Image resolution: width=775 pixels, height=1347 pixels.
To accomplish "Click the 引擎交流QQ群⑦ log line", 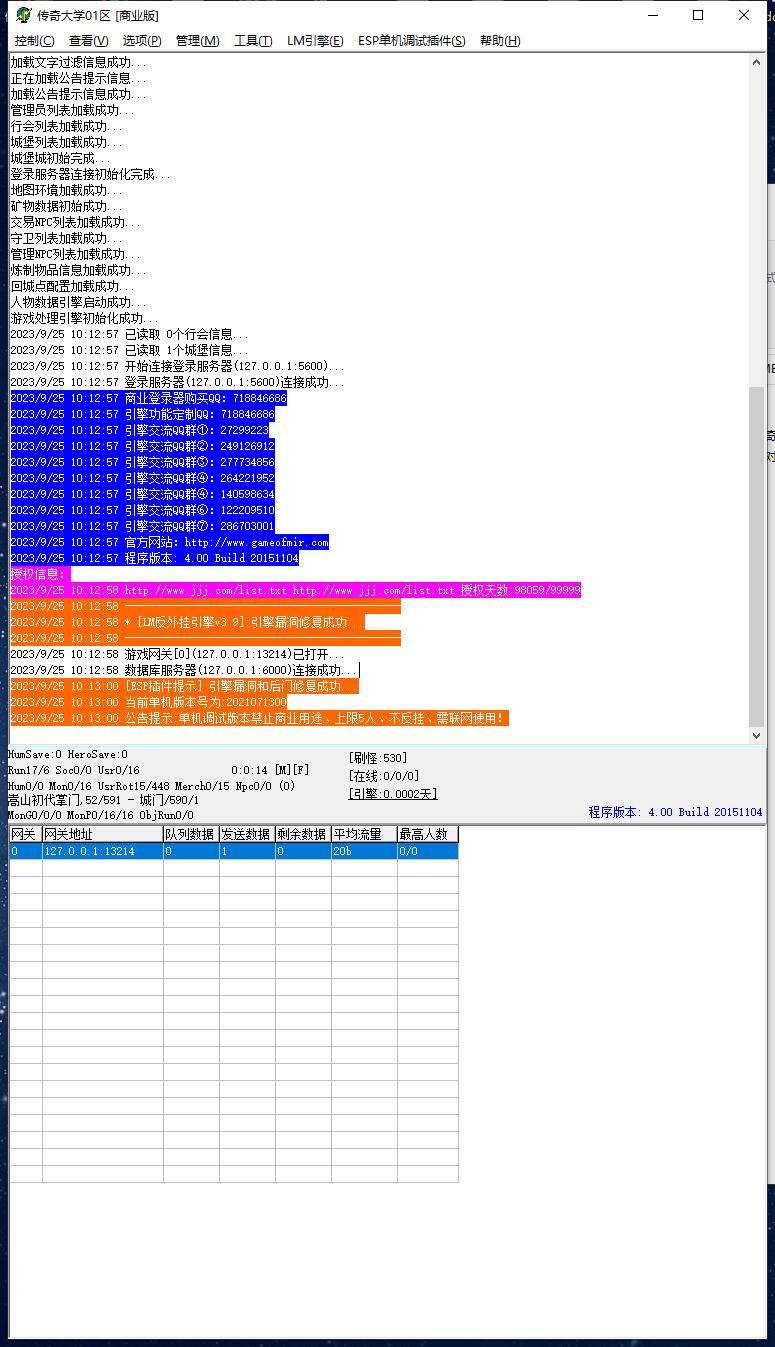I will click(x=142, y=526).
